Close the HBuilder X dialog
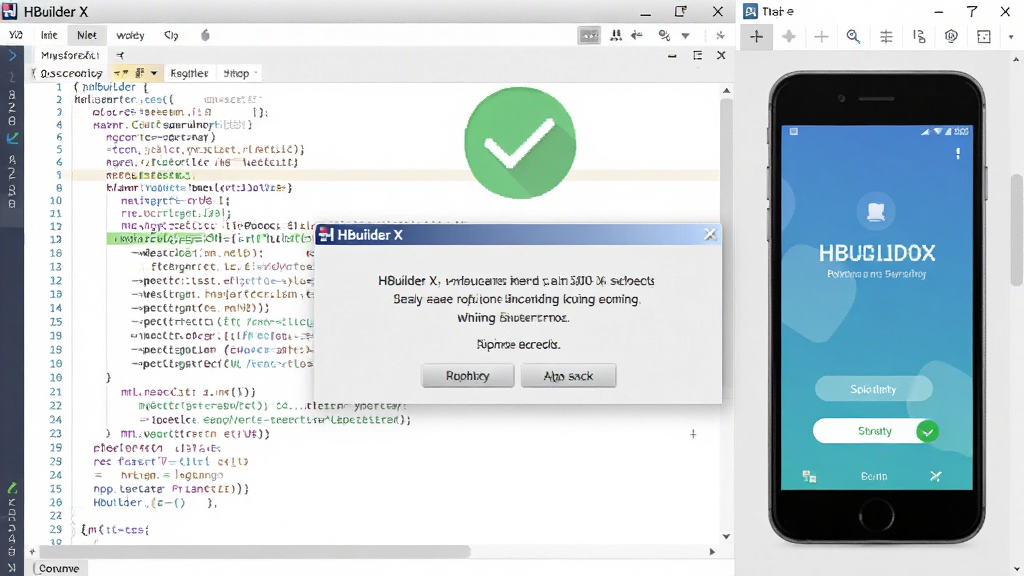This screenshot has height=576, width=1024. tap(710, 234)
